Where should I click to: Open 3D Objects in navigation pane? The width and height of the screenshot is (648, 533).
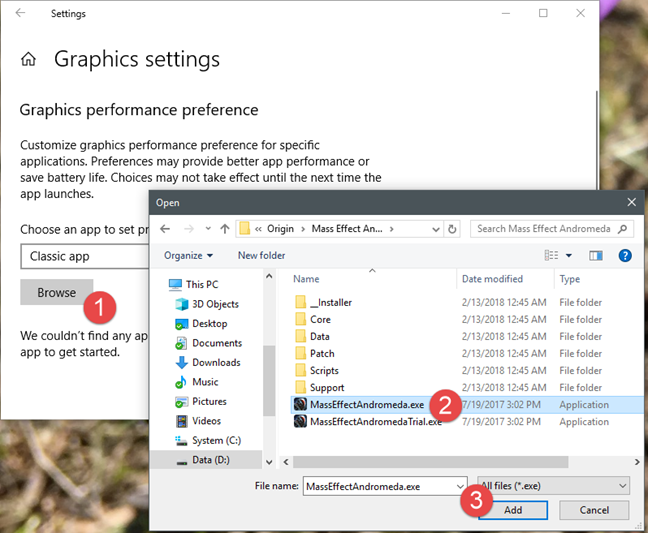(207, 304)
